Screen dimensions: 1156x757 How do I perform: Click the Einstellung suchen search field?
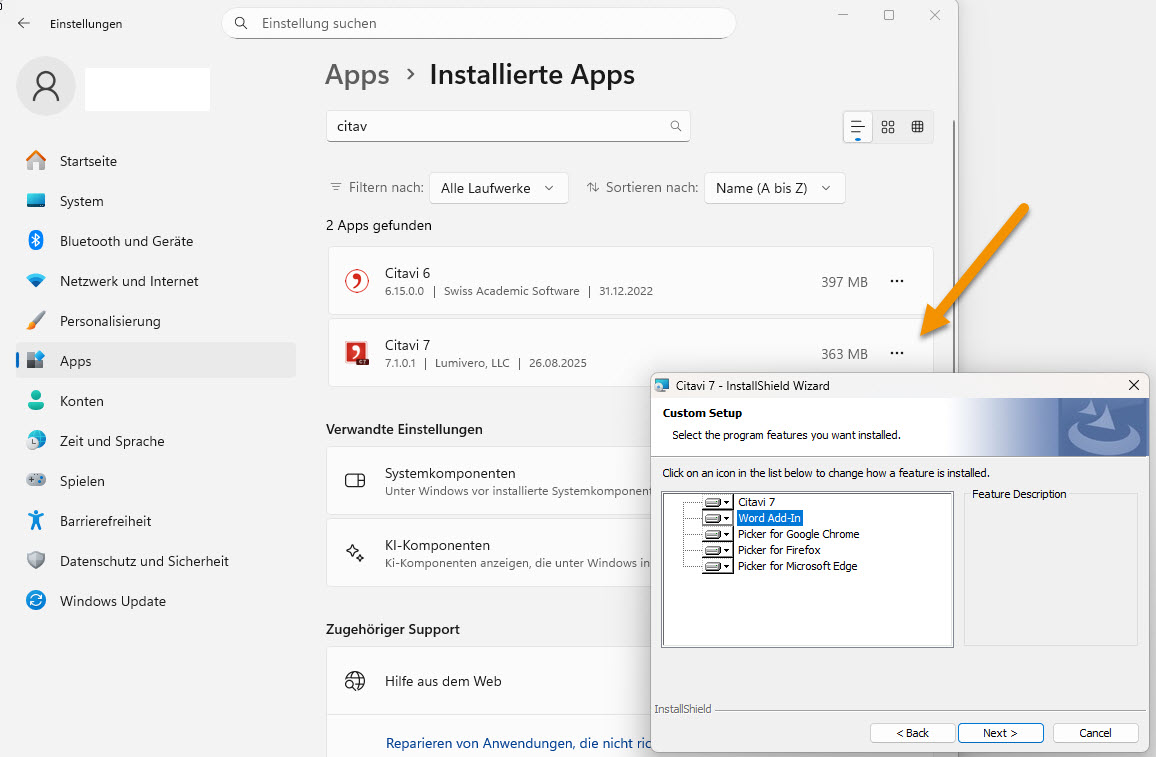pyautogui.click(x=480, y=23)
